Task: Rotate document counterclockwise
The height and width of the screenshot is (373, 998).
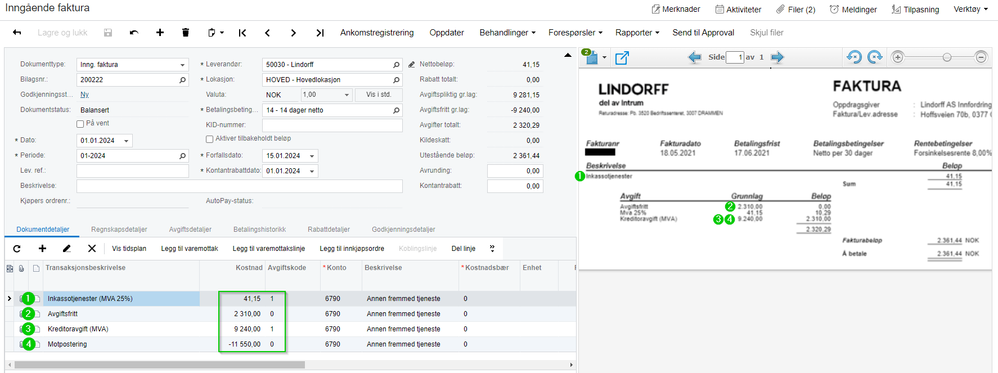Action: 854,57
